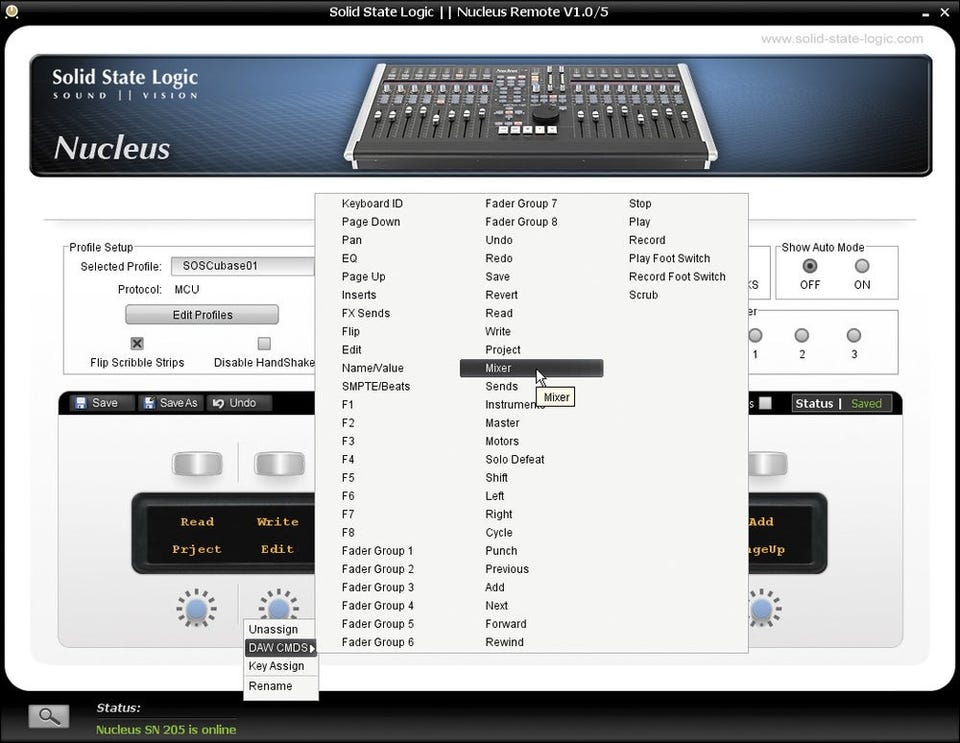The height and width of the screenshot is (743, 960).
Task: Select Project command
Action: (x=503, y=349)
